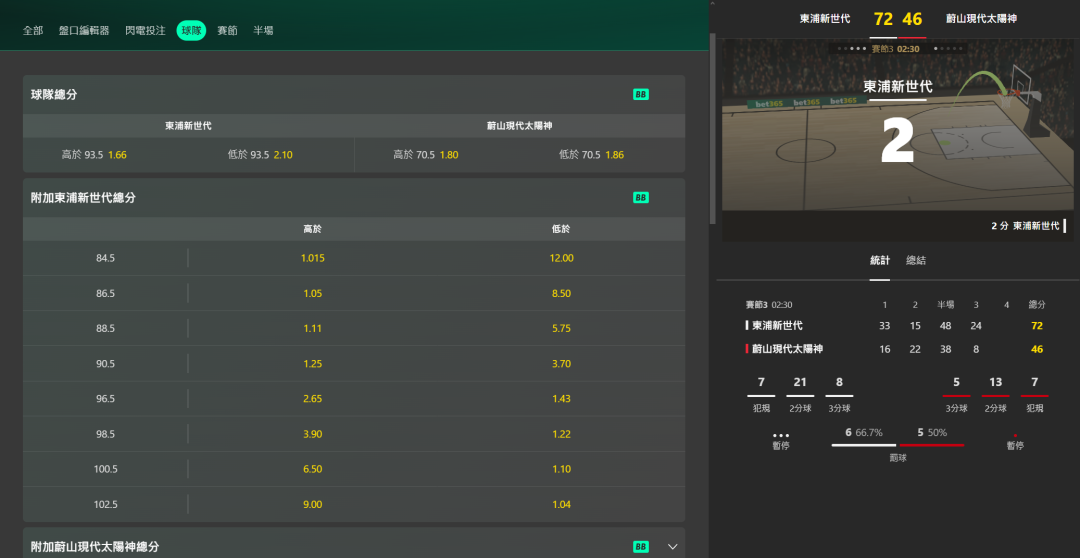Click the vertical scrollbar of the markets list
This screenshot has width=1080, height=558.
[x=712, y=120]
